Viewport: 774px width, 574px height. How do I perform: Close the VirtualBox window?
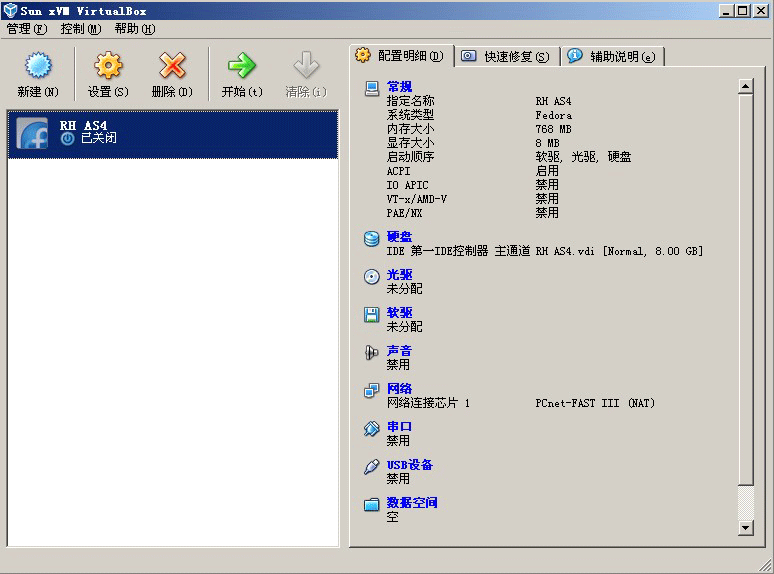[x=761, y=10]
